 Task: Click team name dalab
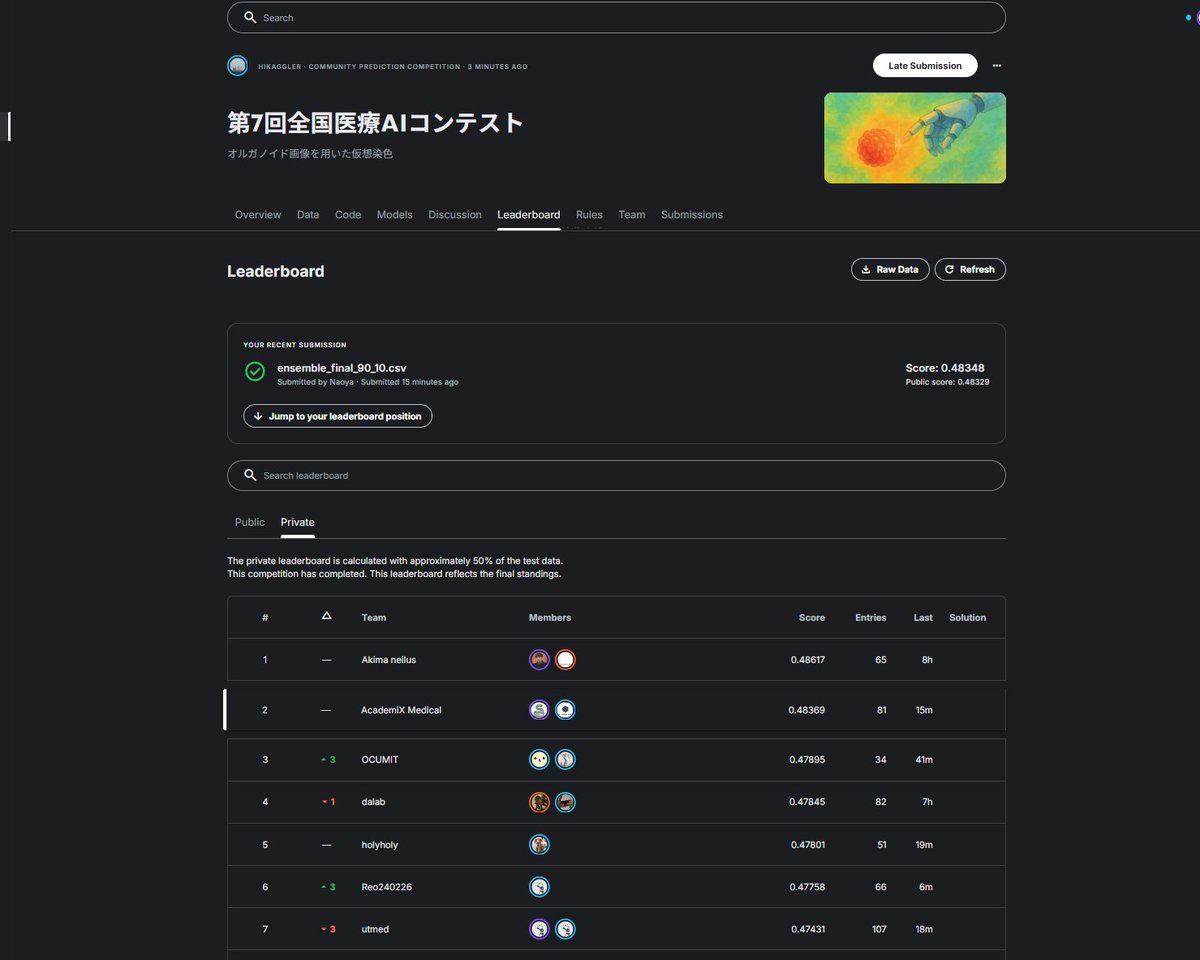pos(373,802)
